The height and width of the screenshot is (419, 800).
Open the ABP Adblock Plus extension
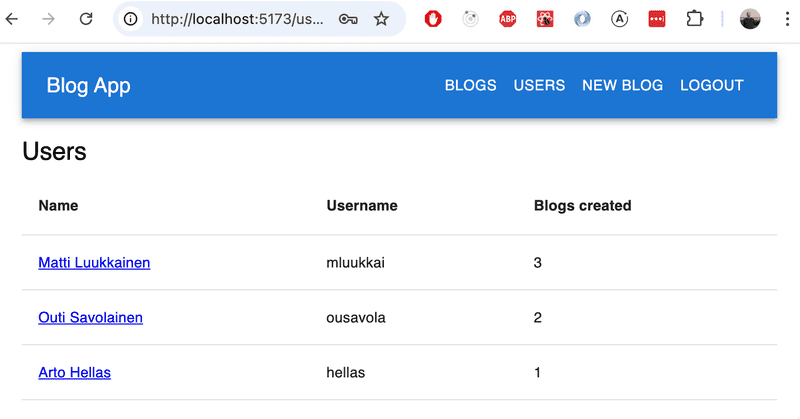[507, 19]
